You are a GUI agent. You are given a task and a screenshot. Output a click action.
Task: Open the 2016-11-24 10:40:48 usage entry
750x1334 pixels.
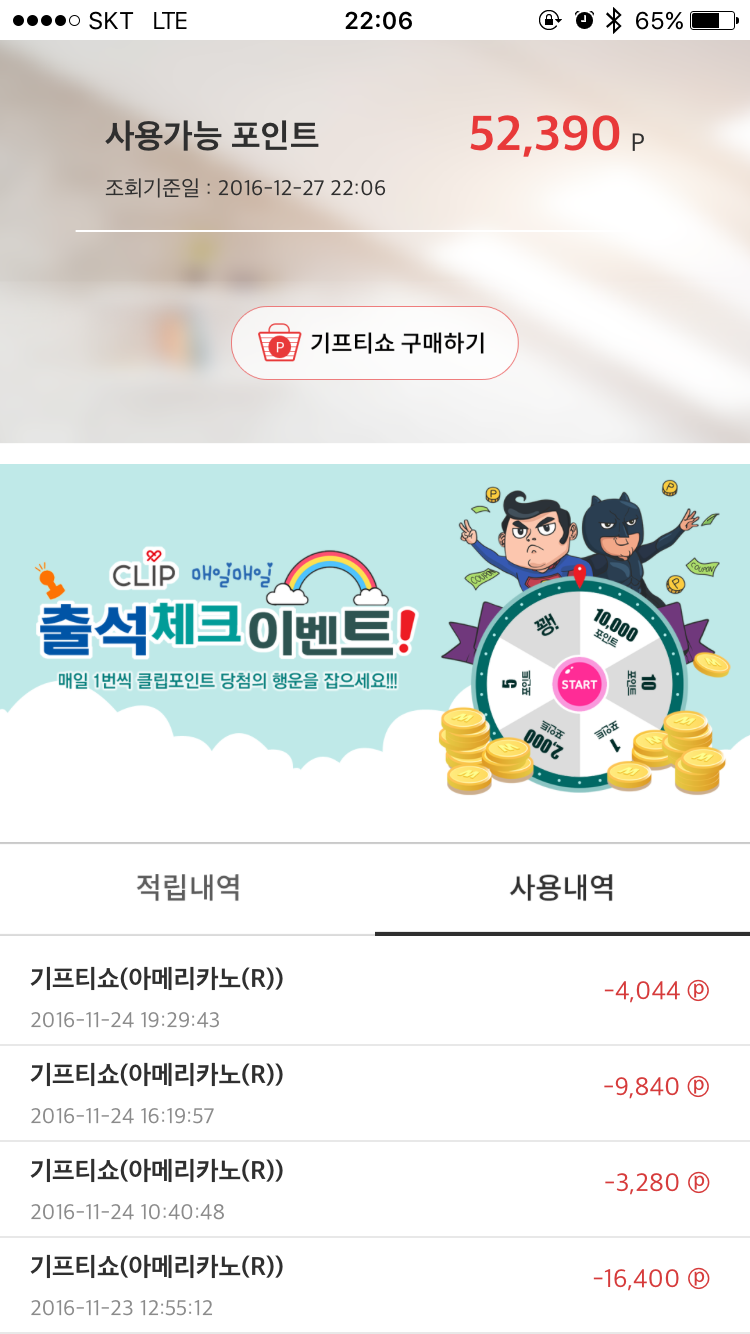[375, 1189]
